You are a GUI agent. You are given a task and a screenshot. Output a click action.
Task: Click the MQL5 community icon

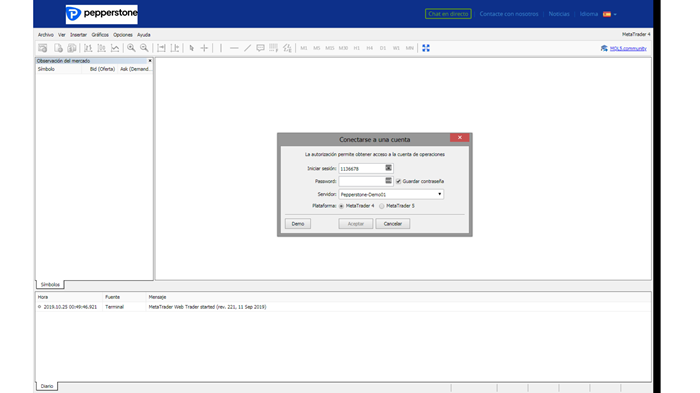click(604, 48)
